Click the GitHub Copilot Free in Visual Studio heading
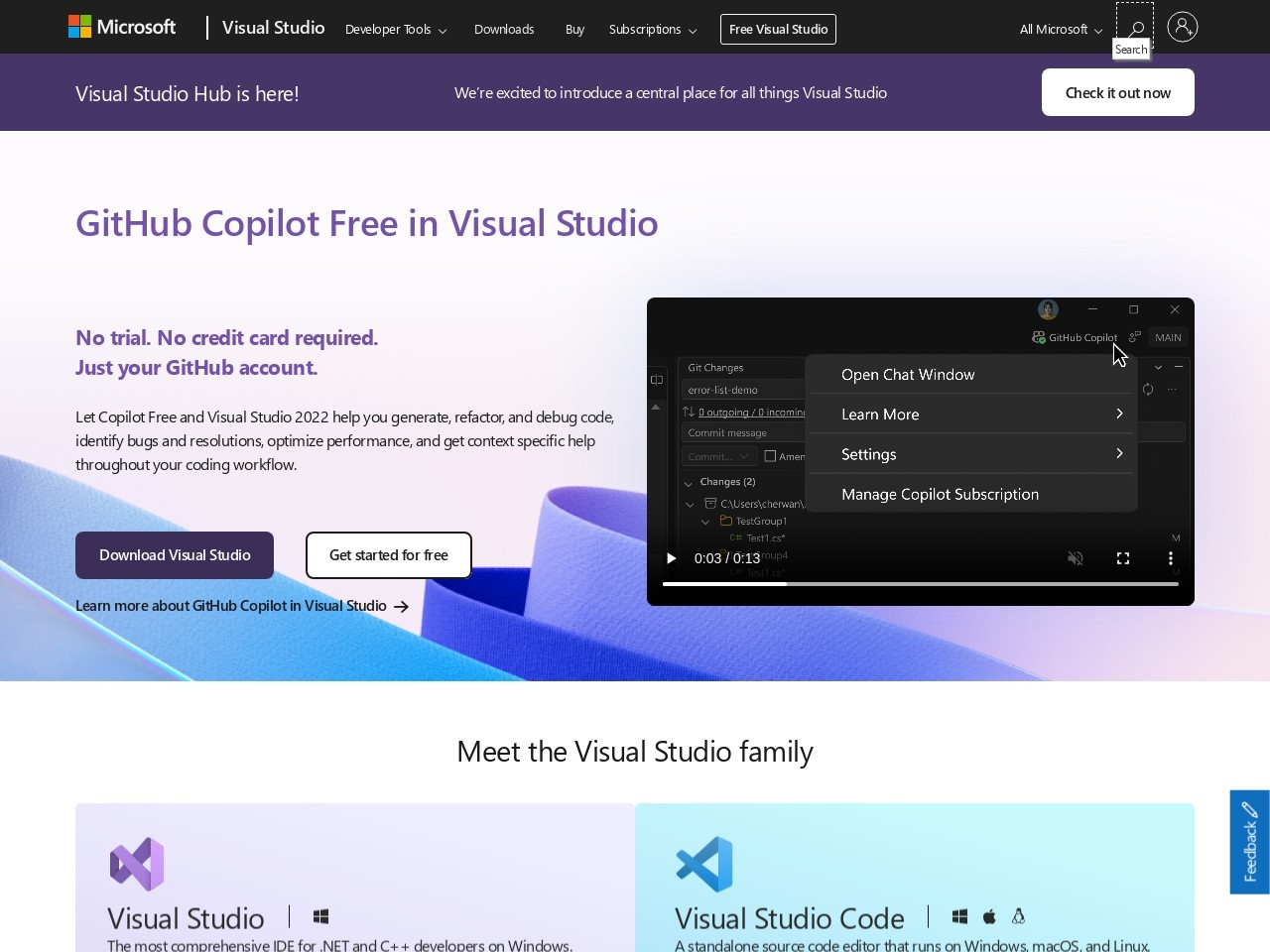The image size is (1270, 952). [x=367, y=223]
